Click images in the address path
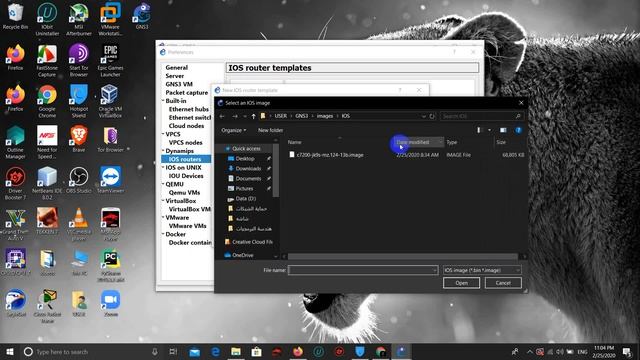The height and width of the screenshot is (360, 640). tap(325, 116)
